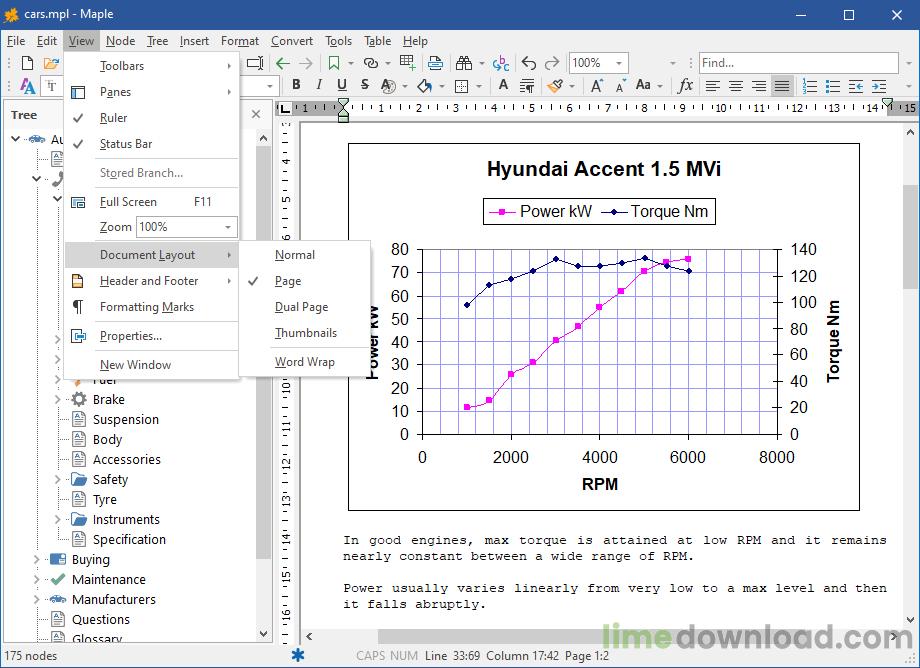This screenshot has height=668, width=920.
Task: Select the checked Page layout option
Action: [x=305, y=281]
